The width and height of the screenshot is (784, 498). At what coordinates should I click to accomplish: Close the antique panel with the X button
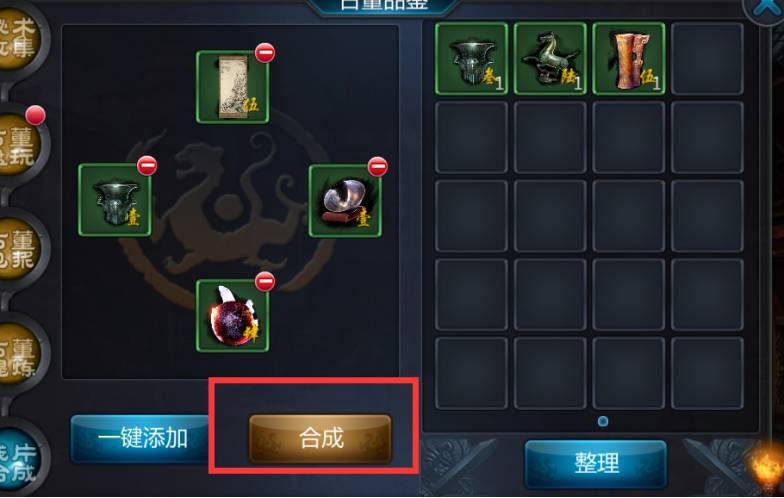coord(764,8)
